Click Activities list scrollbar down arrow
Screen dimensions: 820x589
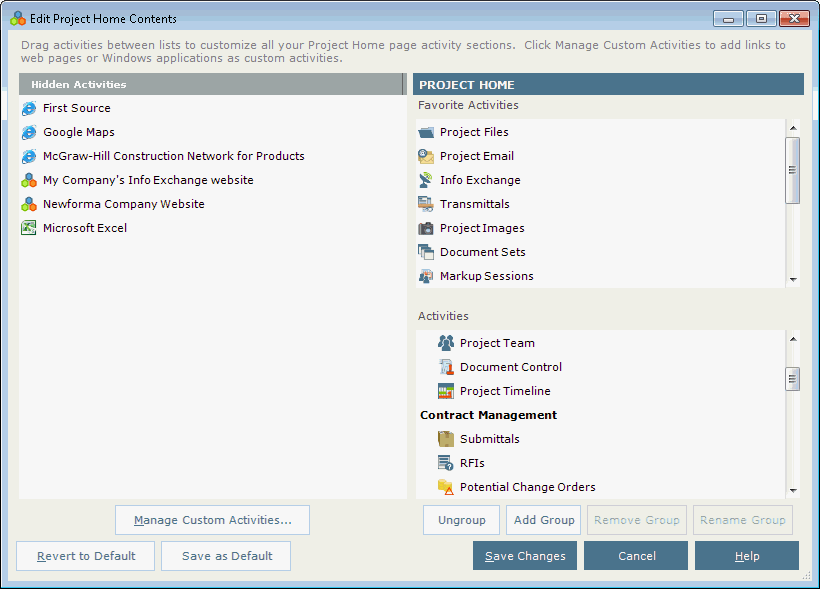click(793, 491)
